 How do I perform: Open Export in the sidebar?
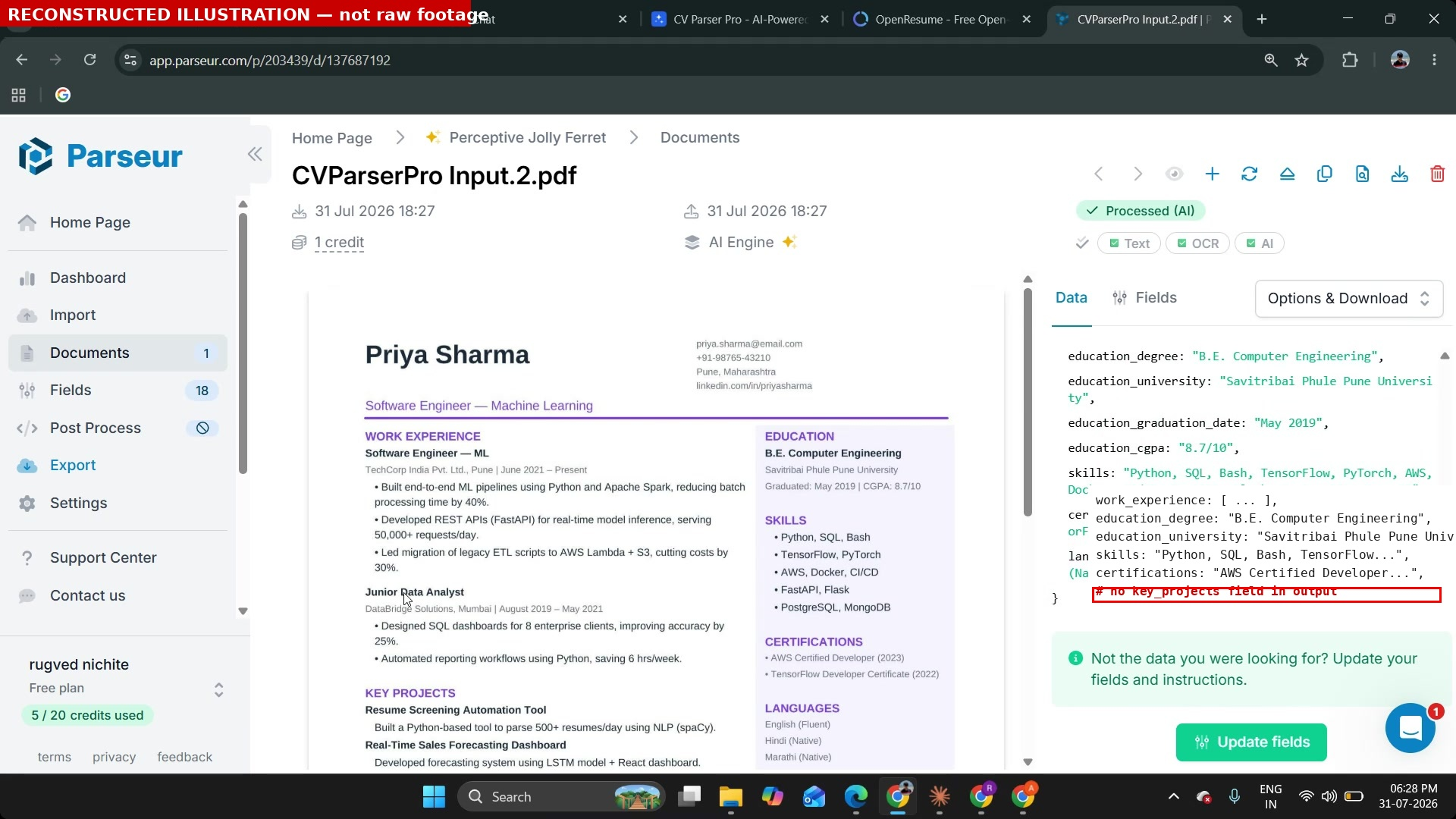pyautogui.click(x=118, y=465)
